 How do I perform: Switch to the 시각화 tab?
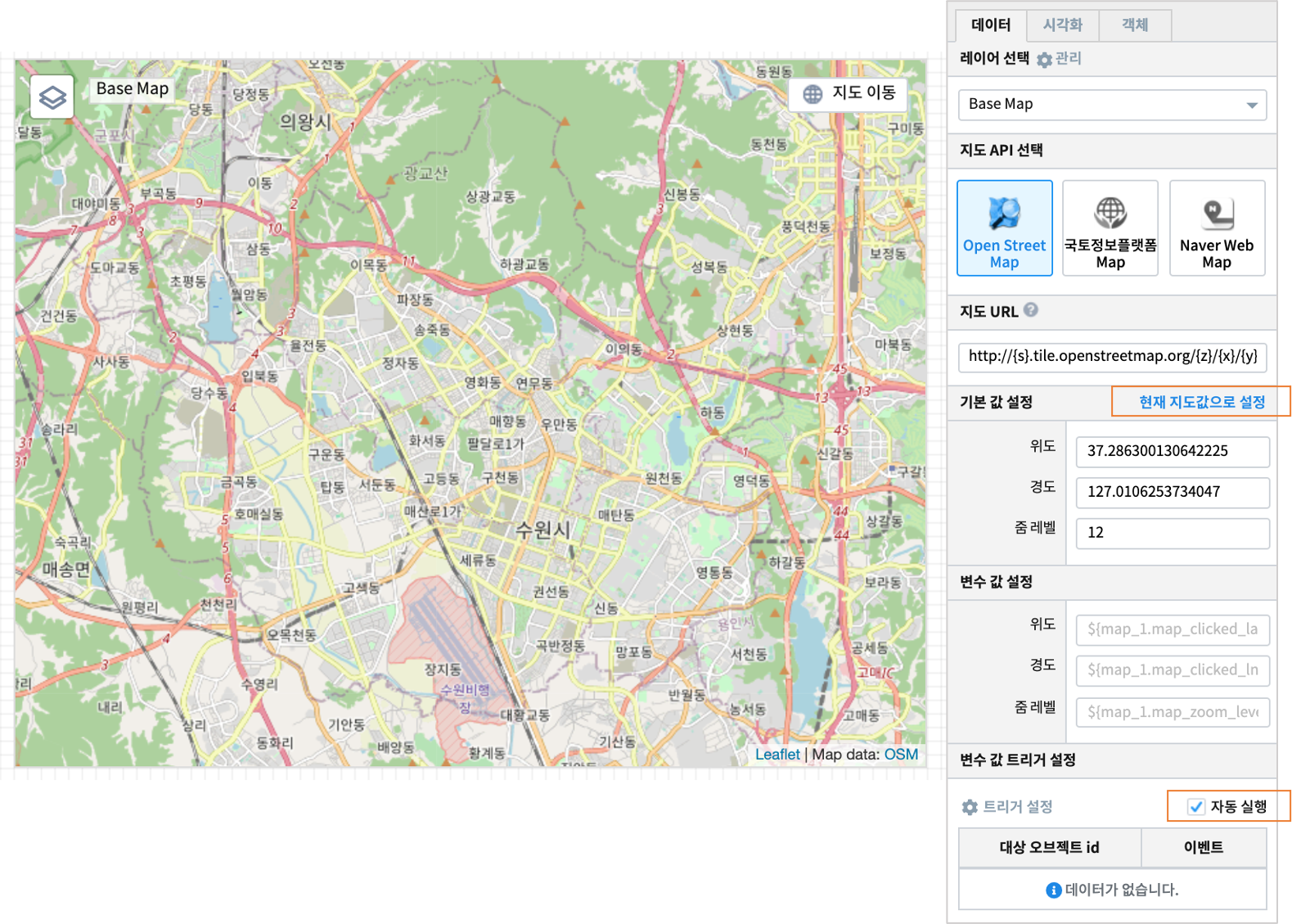[x=1062, y=25]
